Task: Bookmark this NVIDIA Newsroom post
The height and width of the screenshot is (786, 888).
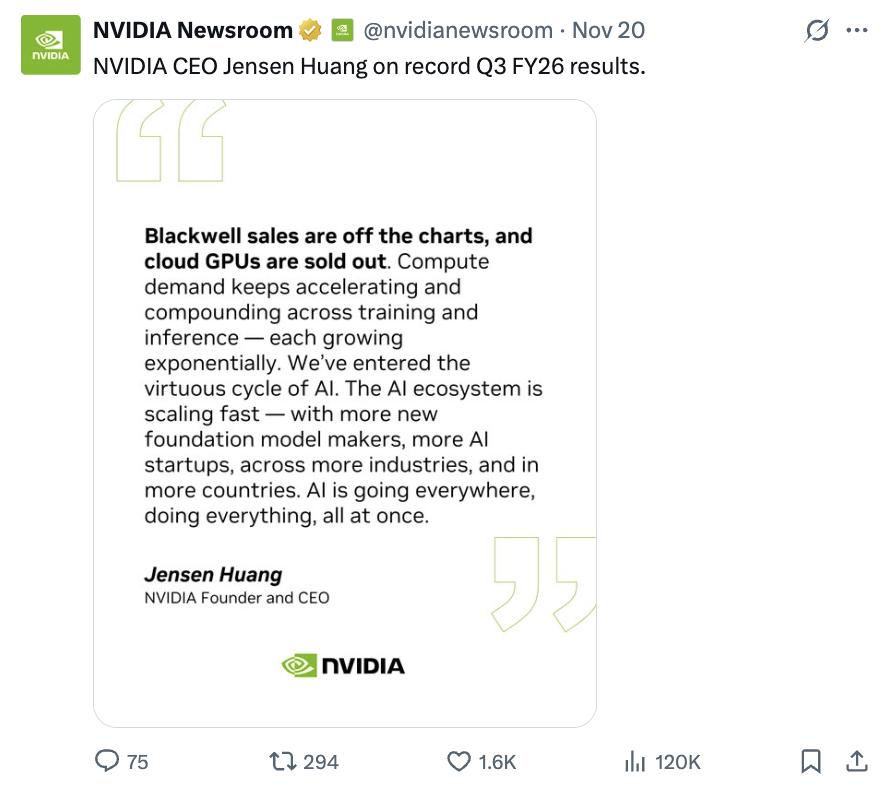Action: [811, 762]
